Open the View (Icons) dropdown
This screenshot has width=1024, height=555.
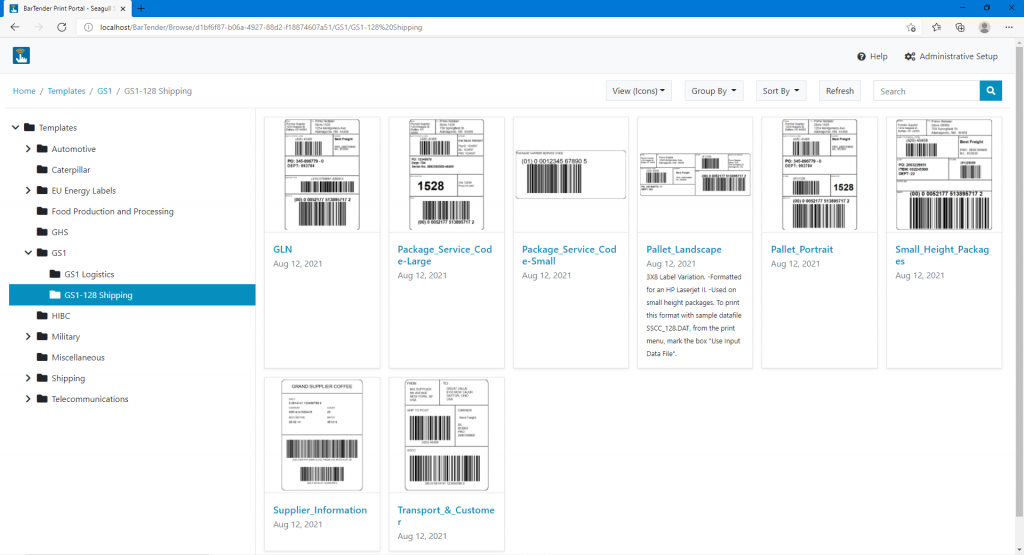coord(638,91)
